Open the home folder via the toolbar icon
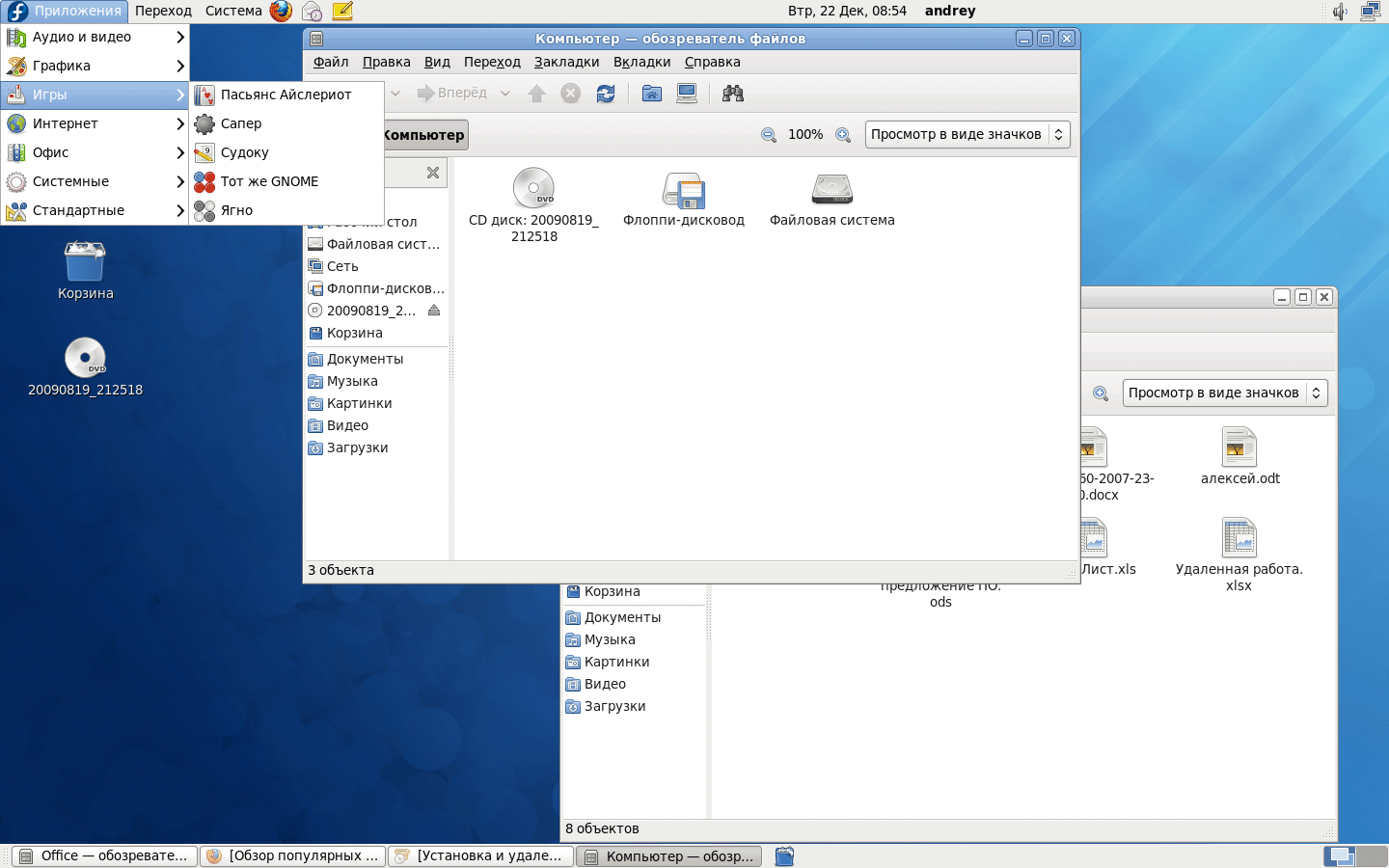1389x868 pixels. [652, 94]
